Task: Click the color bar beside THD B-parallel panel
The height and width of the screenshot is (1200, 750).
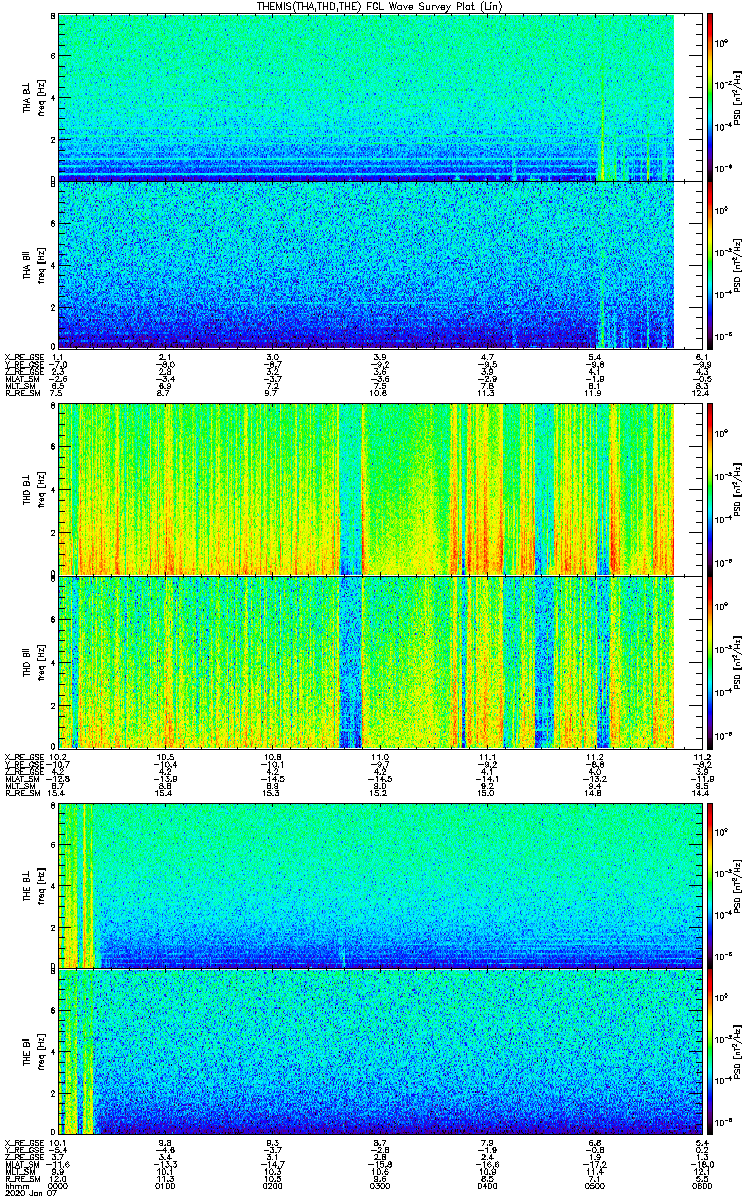Action: click(710, 662)
